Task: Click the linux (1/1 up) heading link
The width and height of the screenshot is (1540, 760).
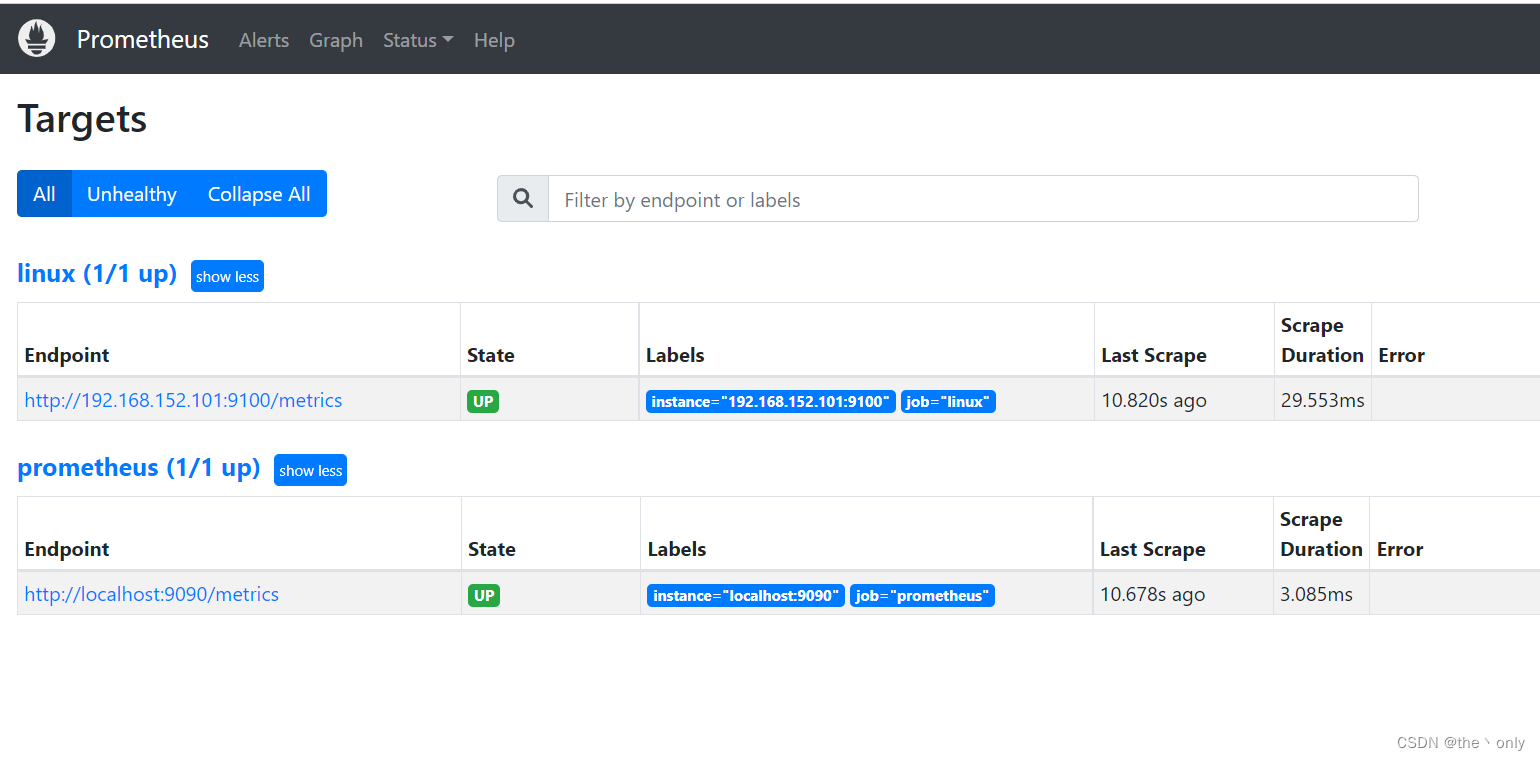Action: click(x=97, y=273)
